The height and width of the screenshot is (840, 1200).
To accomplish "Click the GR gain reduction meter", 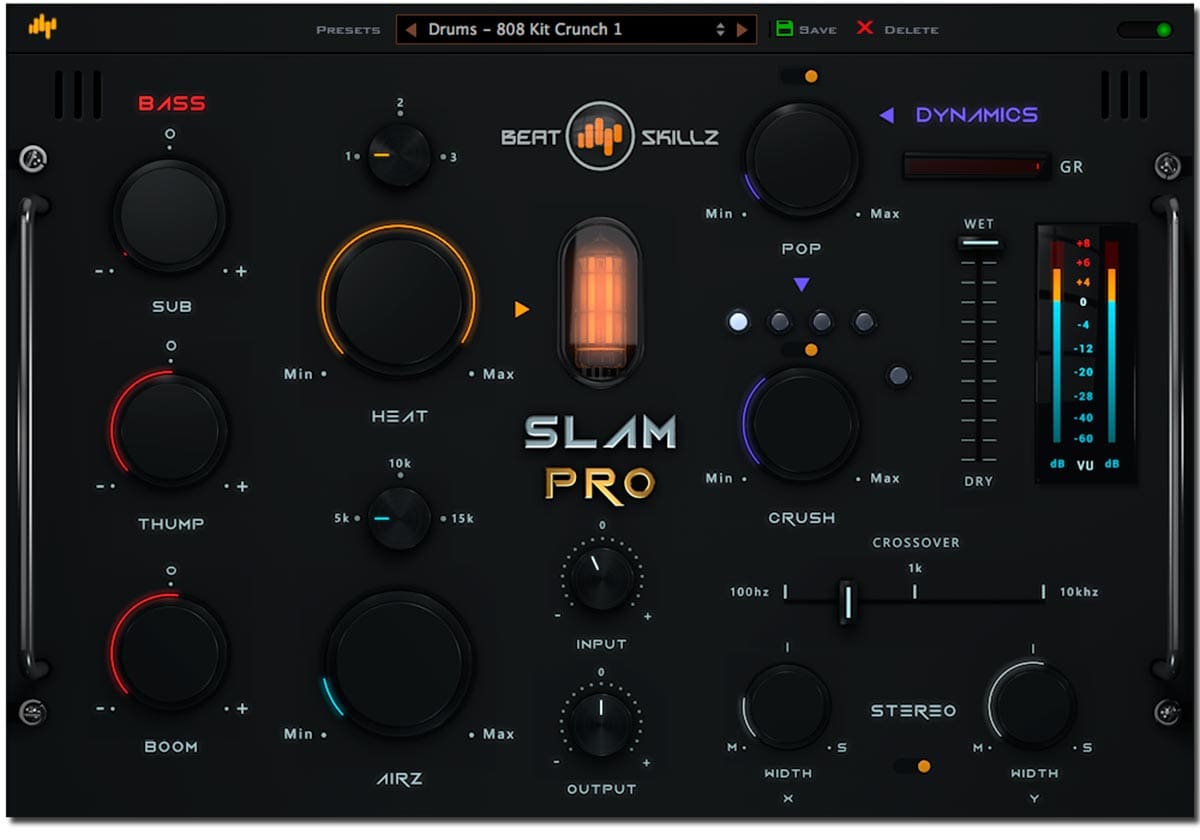I will tap(976, 166).
